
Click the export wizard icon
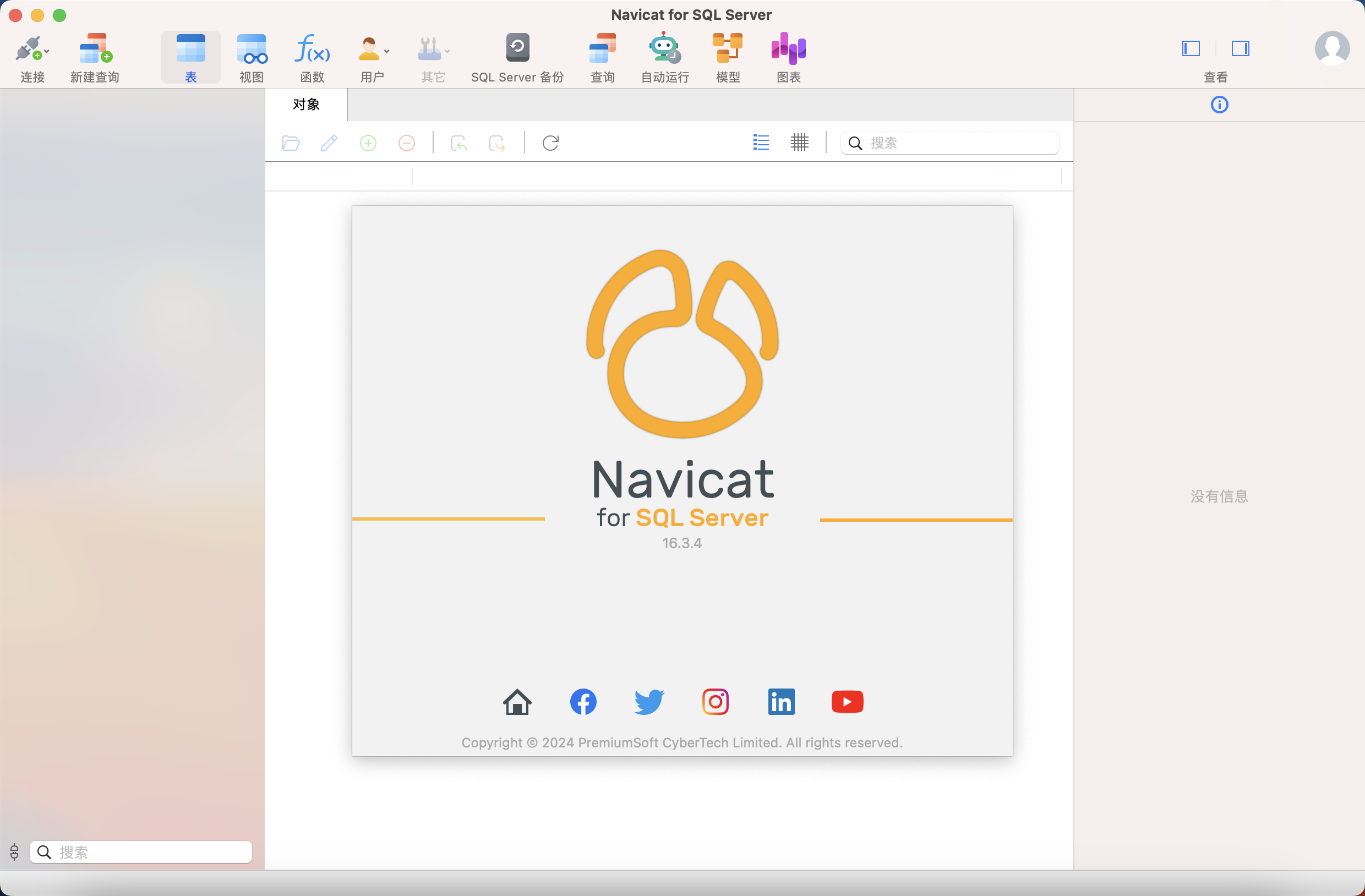pos(496,143)
